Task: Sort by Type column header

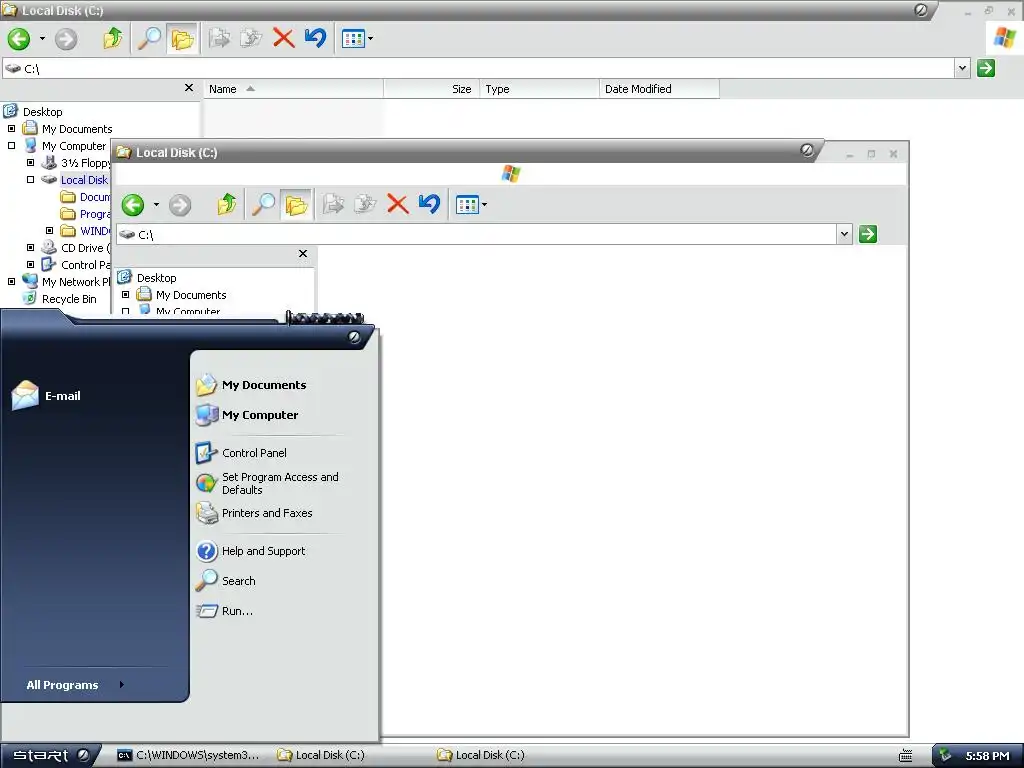Action: click(x=539, y=89)
